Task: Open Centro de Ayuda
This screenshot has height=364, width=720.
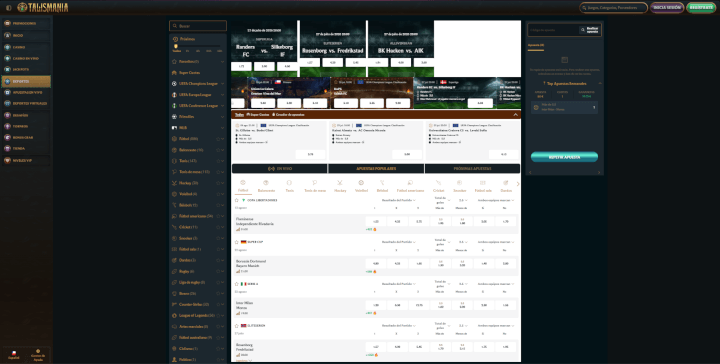Action: click(38, 355)
